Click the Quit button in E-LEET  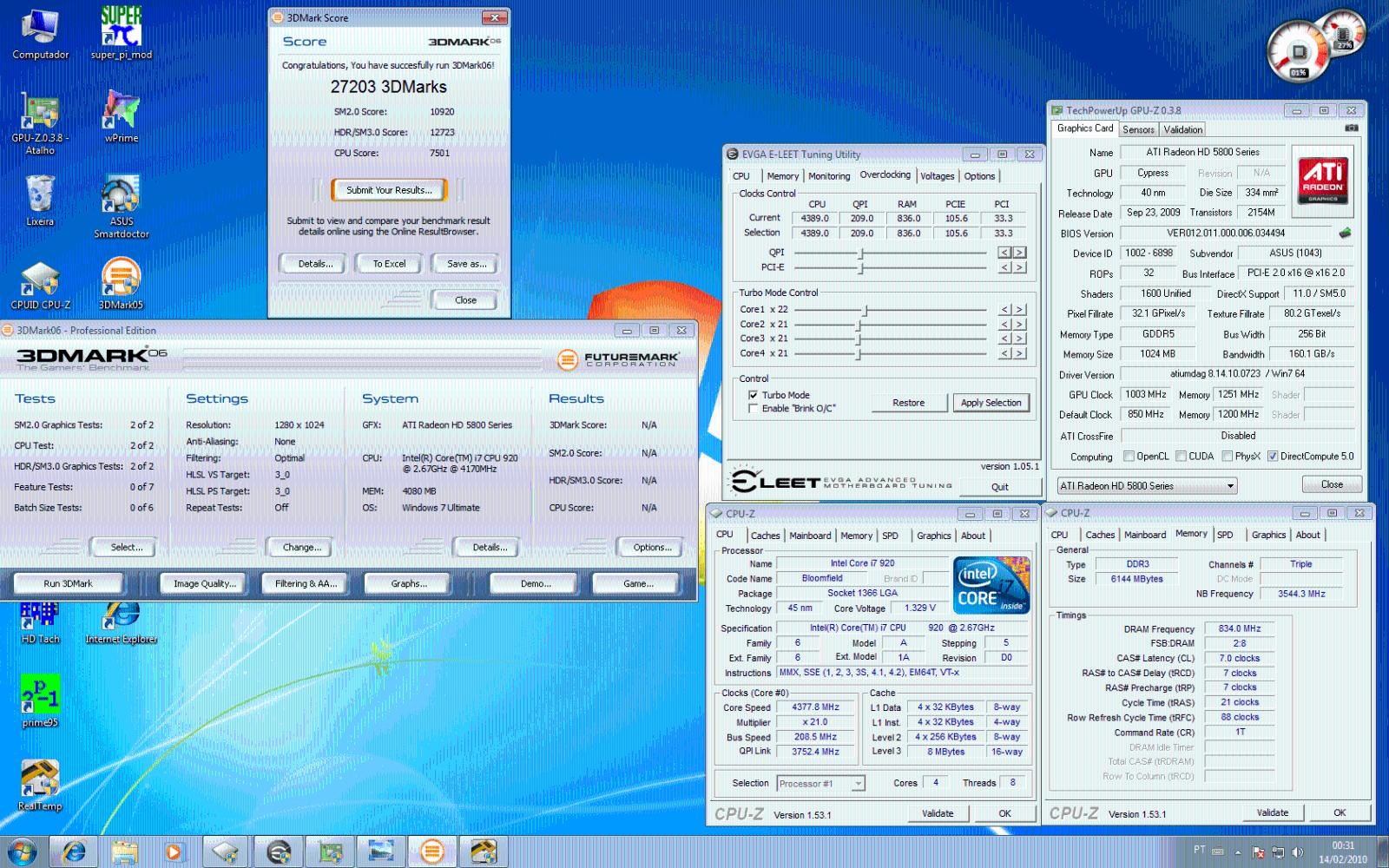[x=1000, y=487]
